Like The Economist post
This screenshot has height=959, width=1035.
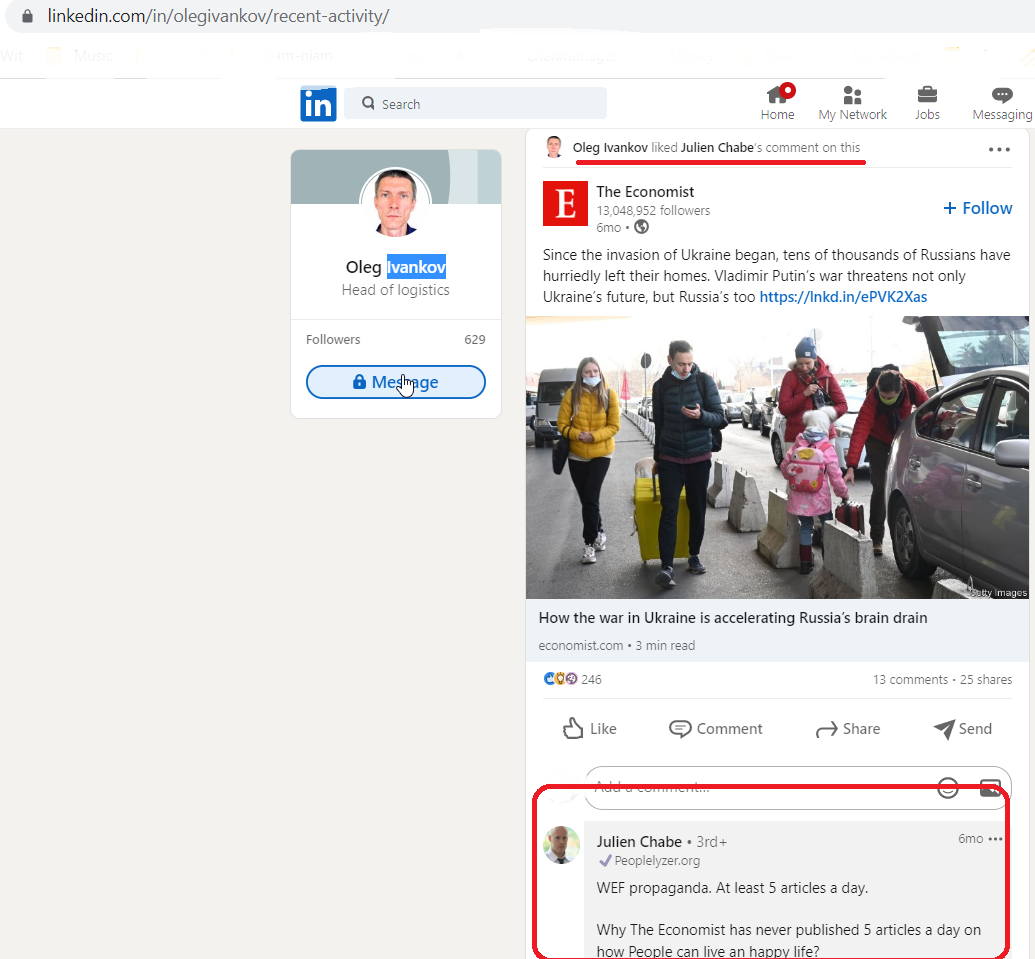[x=589, y=729]
